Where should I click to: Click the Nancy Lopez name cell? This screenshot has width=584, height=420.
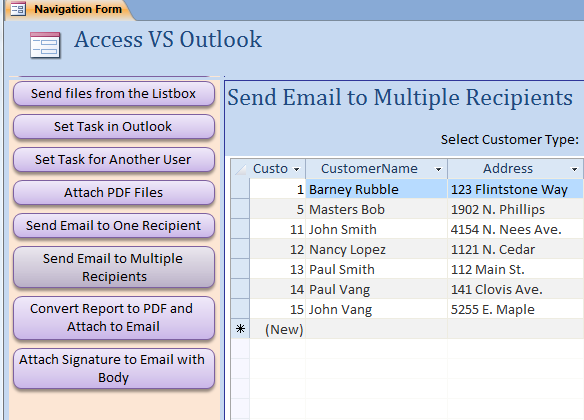coord(377,249)
